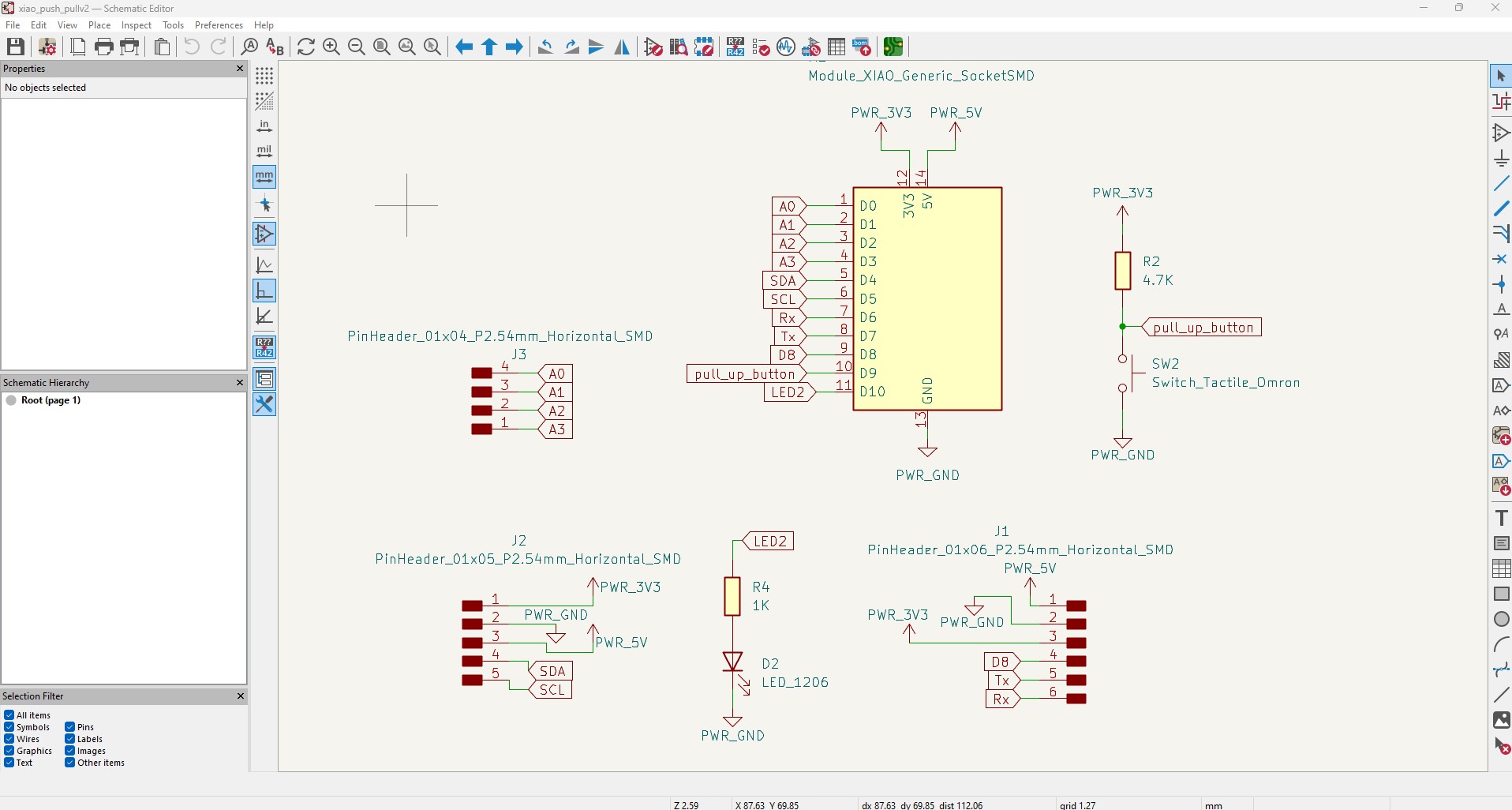Select Root (page 1) in hierarchy
The image size is (1512, 810).
51,400
